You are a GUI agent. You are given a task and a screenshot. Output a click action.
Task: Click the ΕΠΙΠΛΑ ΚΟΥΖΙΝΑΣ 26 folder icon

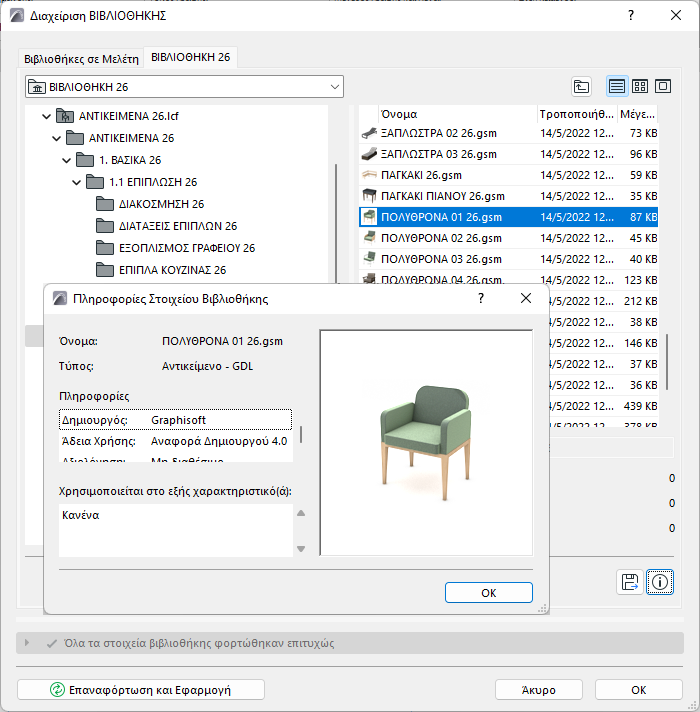[105, 270]
